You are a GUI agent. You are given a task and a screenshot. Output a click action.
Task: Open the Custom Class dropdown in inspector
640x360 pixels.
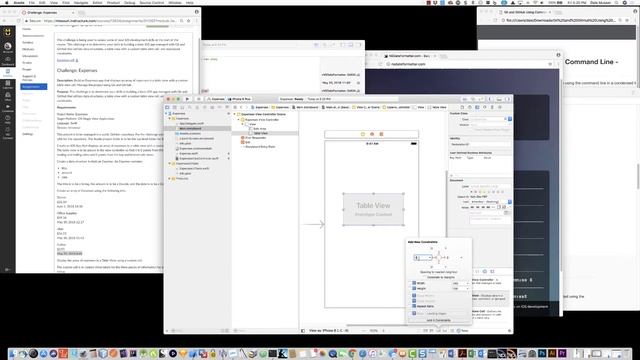click(510, 119)
